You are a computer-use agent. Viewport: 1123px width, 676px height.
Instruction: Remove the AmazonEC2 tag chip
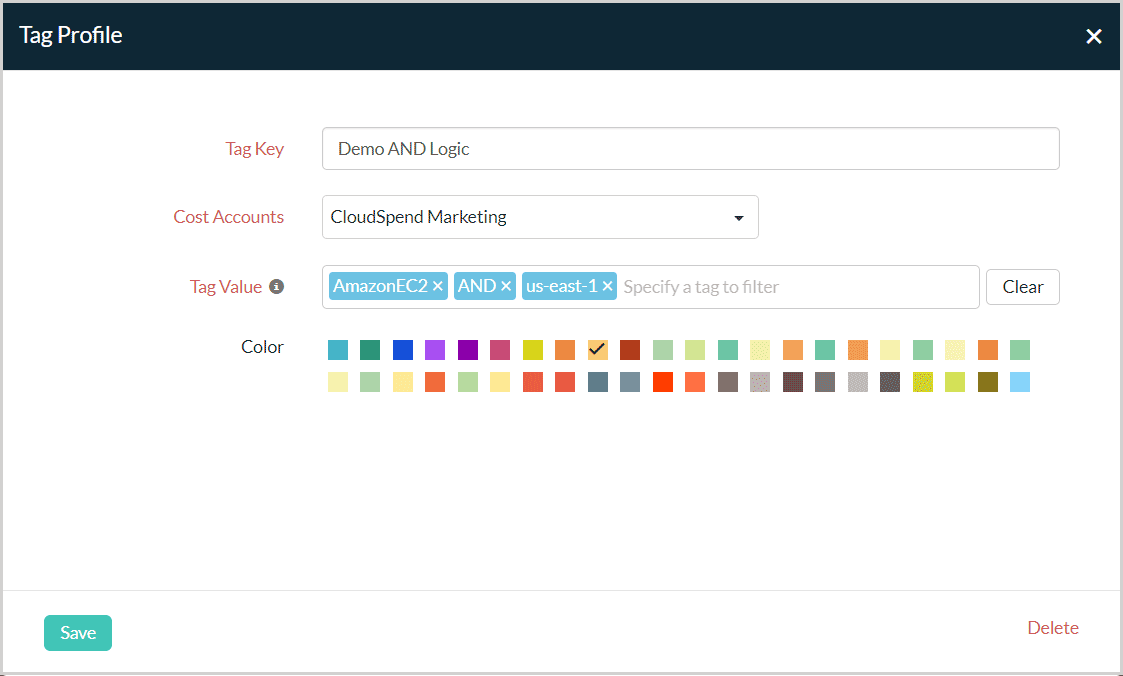coord(438,287)
